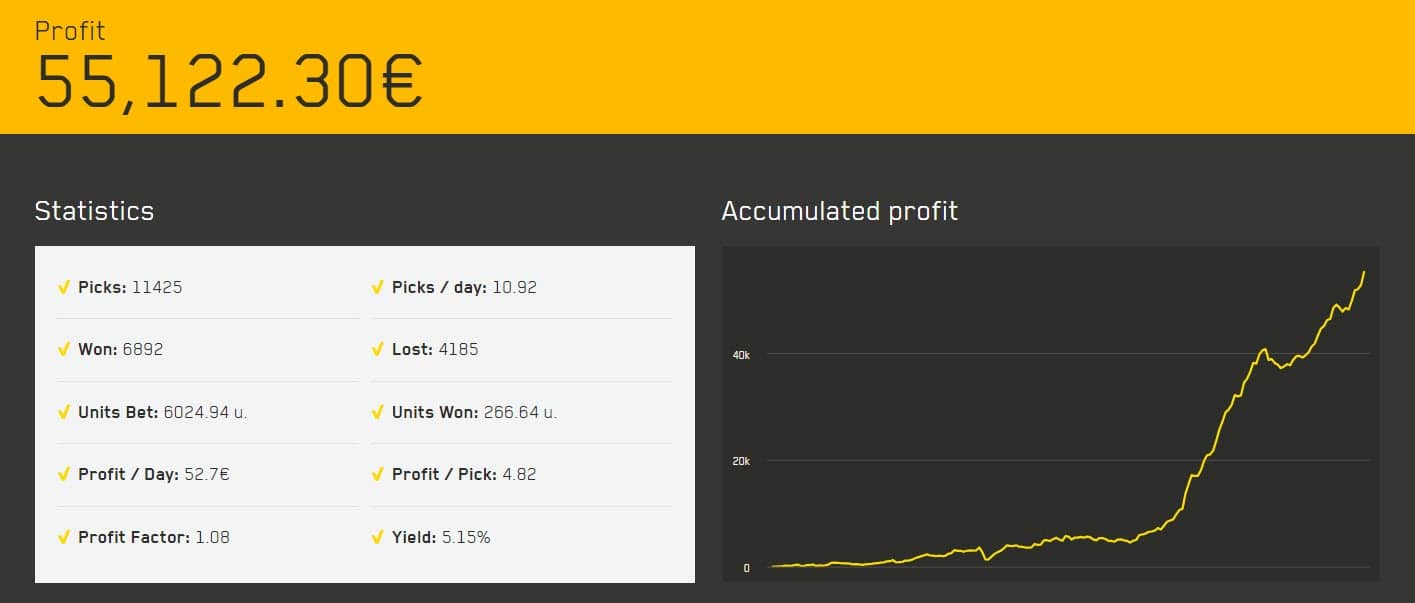Click the 20k axis label on chart

coord(741,461)
